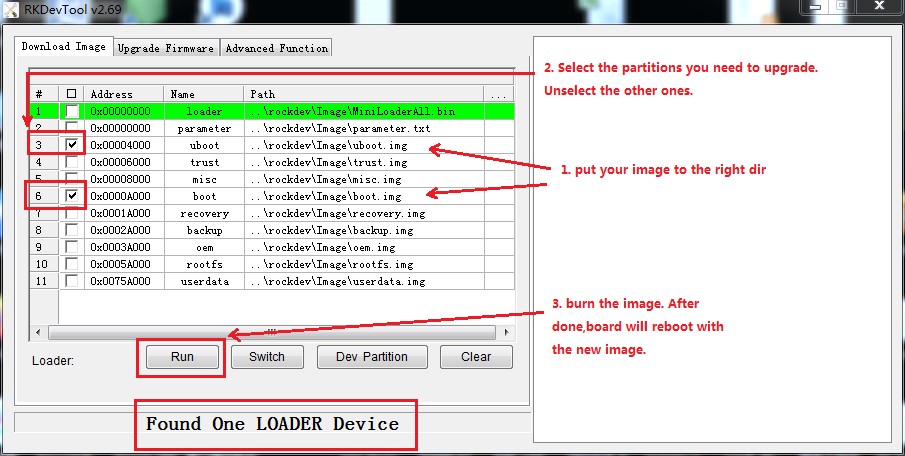The width and height of the screenshot is (905, 456).
Task: Check the rootfs partition checkbox
Action: click(x=72, y=264)
